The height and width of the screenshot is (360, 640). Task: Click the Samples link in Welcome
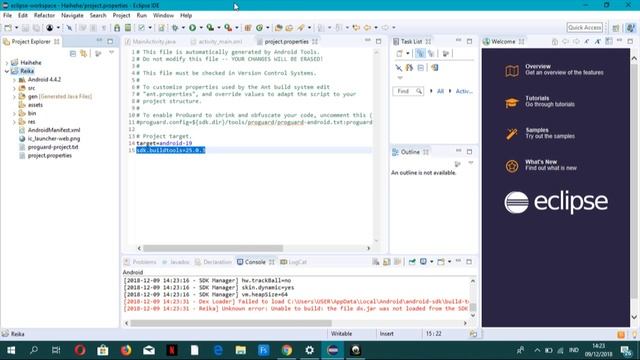[537, 130]
